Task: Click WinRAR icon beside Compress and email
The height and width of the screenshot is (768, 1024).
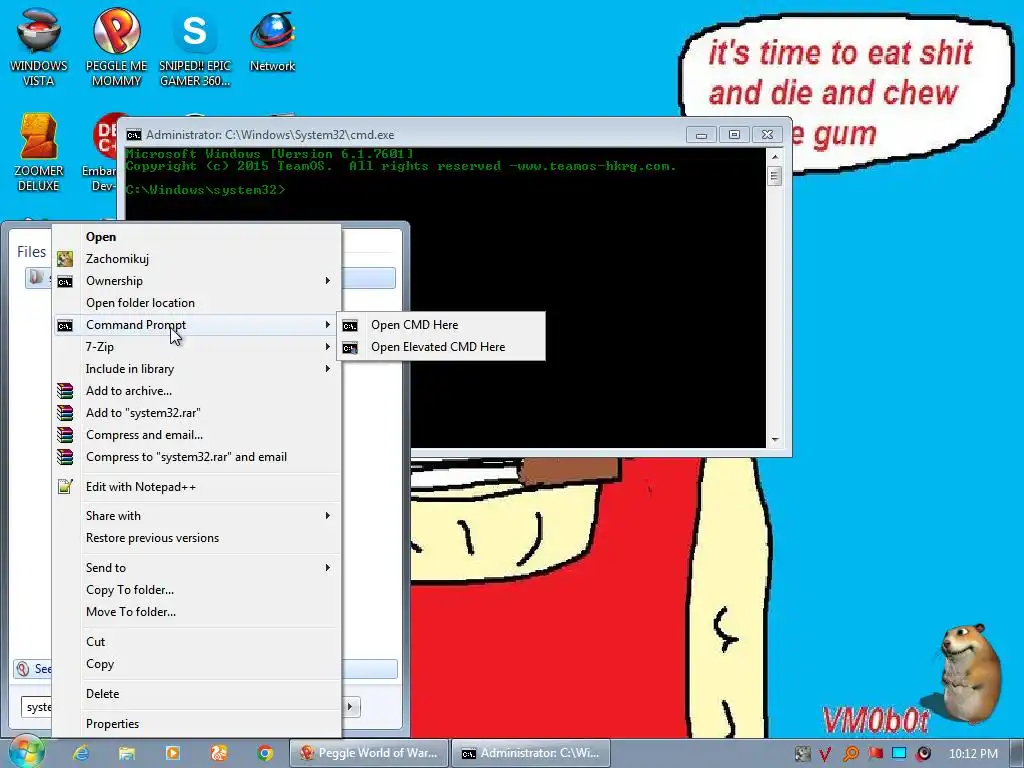Action: pos(65,435)
